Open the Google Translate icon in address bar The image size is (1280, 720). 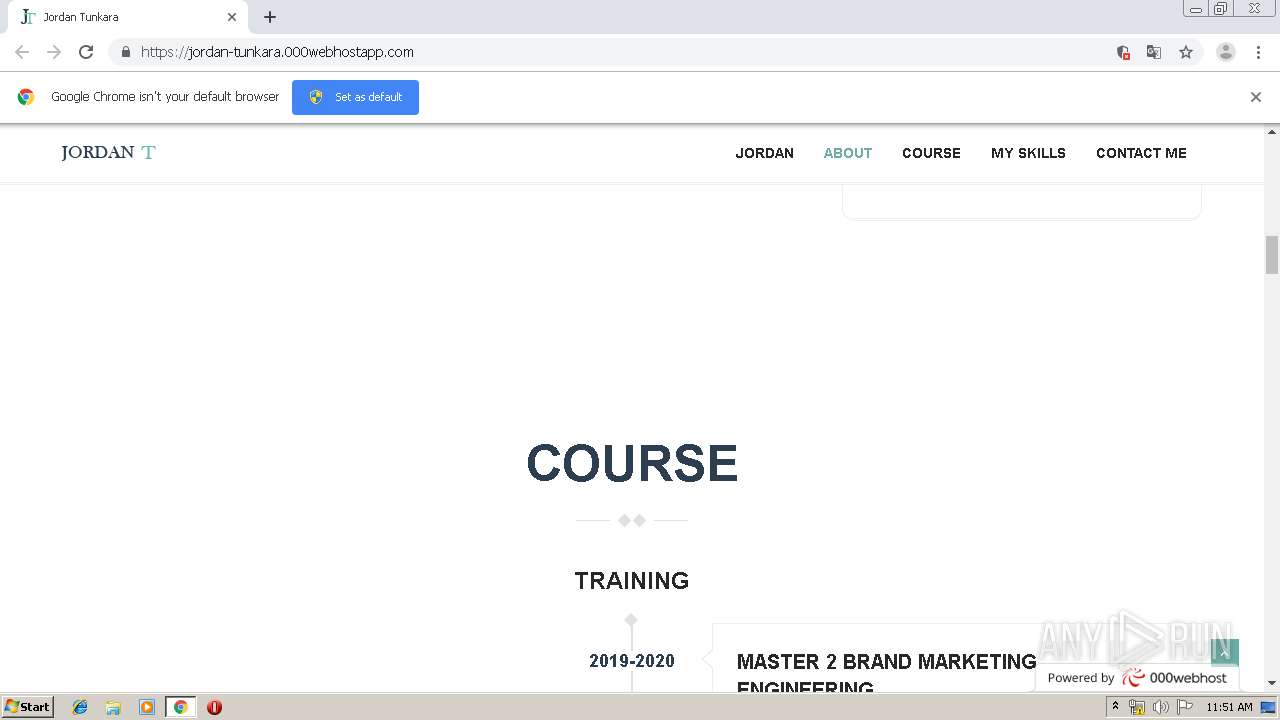click(1154, 52)
